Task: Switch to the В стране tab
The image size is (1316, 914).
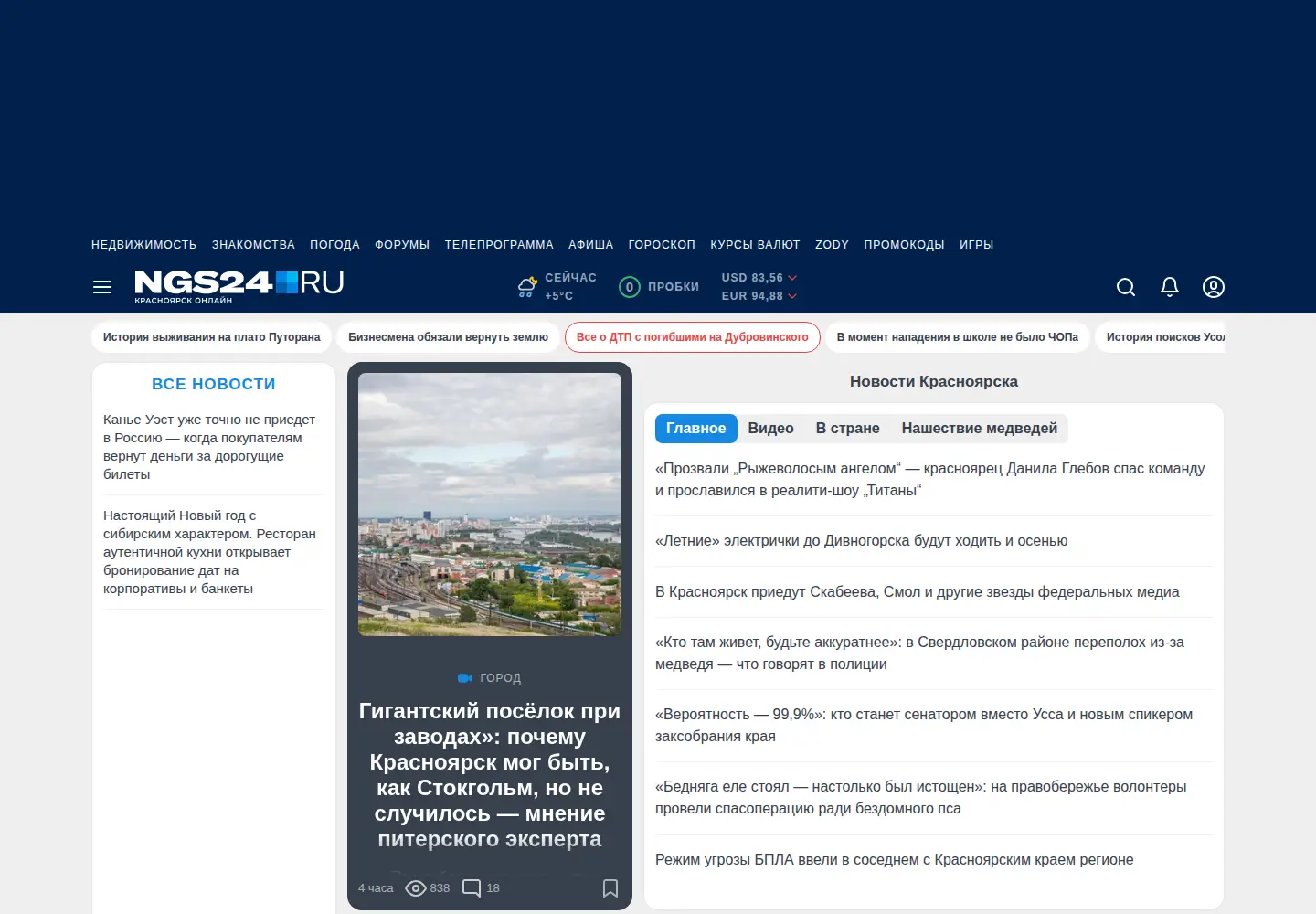Action: 848,429
